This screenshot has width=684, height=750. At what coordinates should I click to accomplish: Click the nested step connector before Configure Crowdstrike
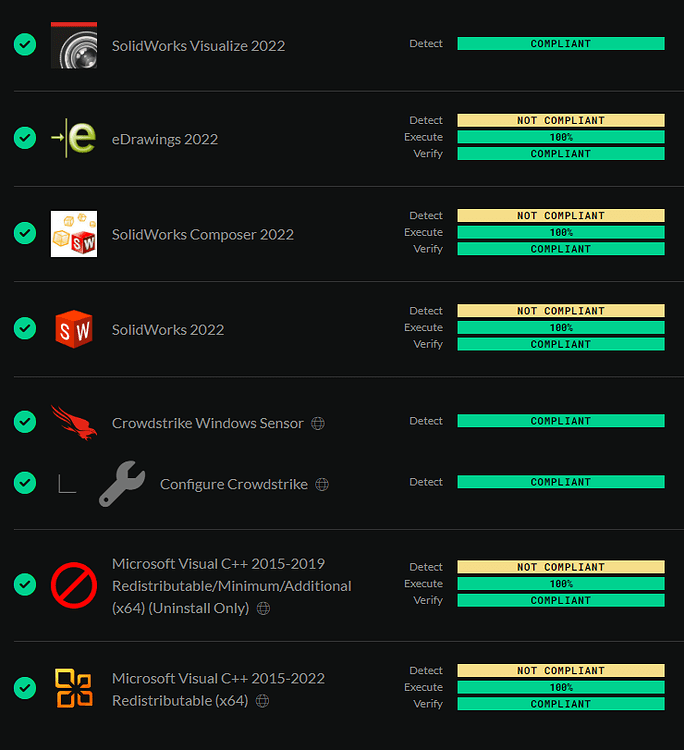[67, 484]
